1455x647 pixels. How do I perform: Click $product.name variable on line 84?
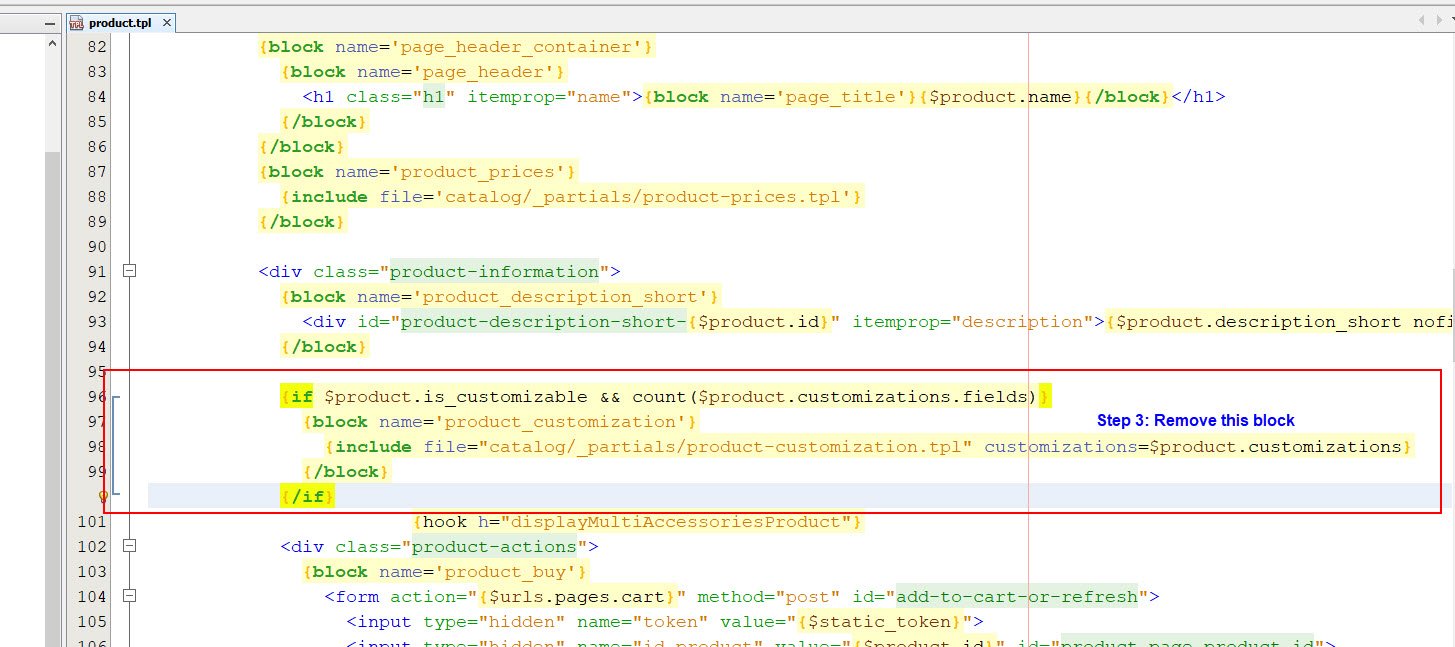(1000, 97)
